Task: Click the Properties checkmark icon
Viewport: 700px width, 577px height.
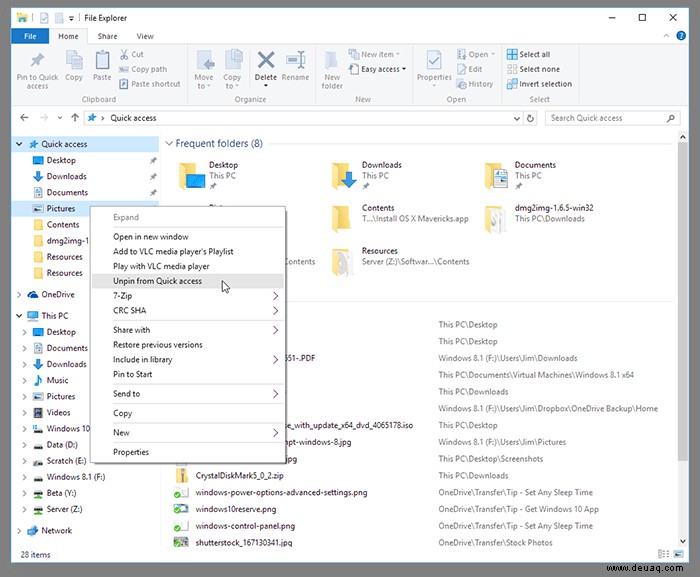Action: pos(433,60)
